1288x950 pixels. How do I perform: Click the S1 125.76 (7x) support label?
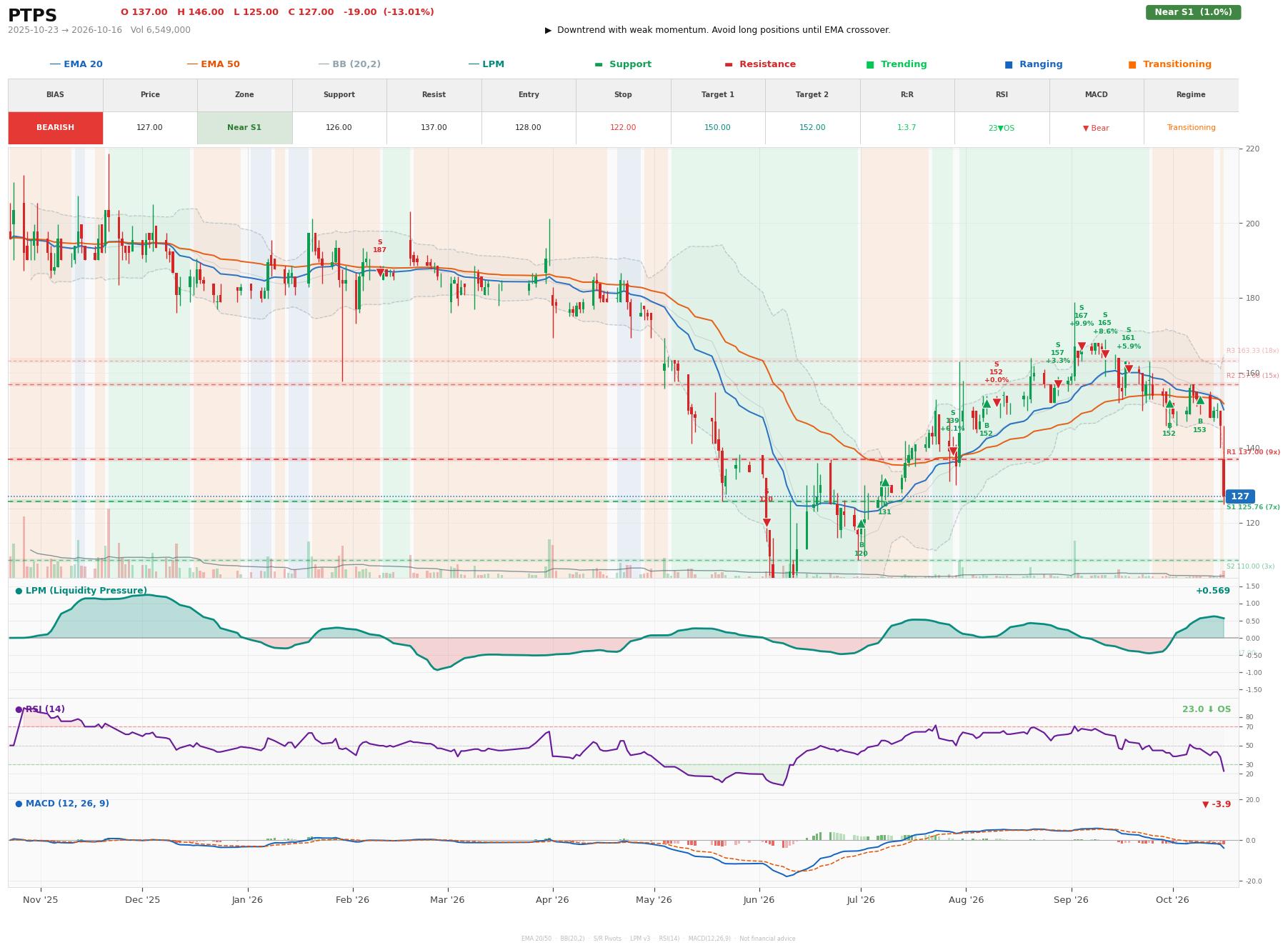[1253, 507]
